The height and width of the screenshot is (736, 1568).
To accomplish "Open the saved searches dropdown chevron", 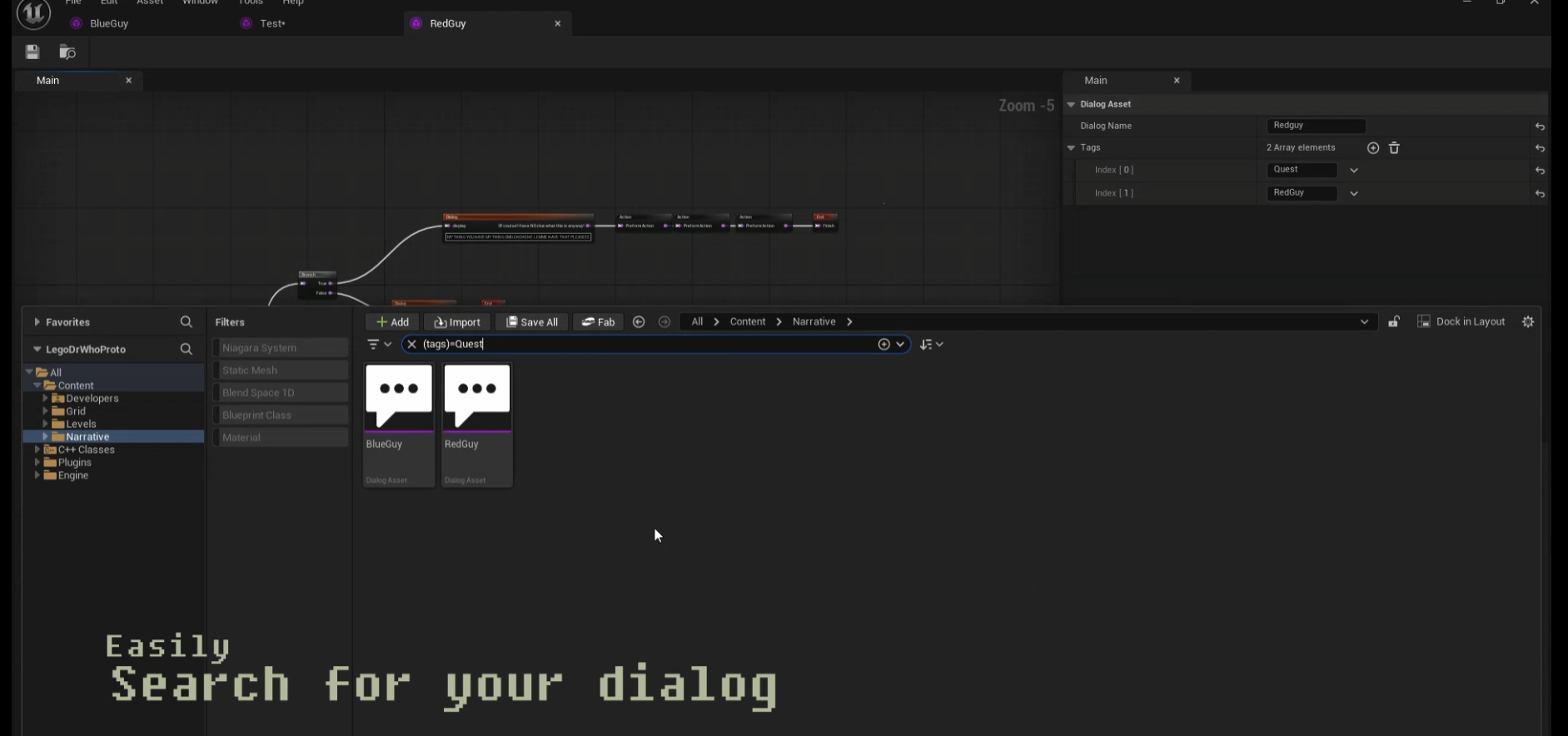I will coord(900,344).
